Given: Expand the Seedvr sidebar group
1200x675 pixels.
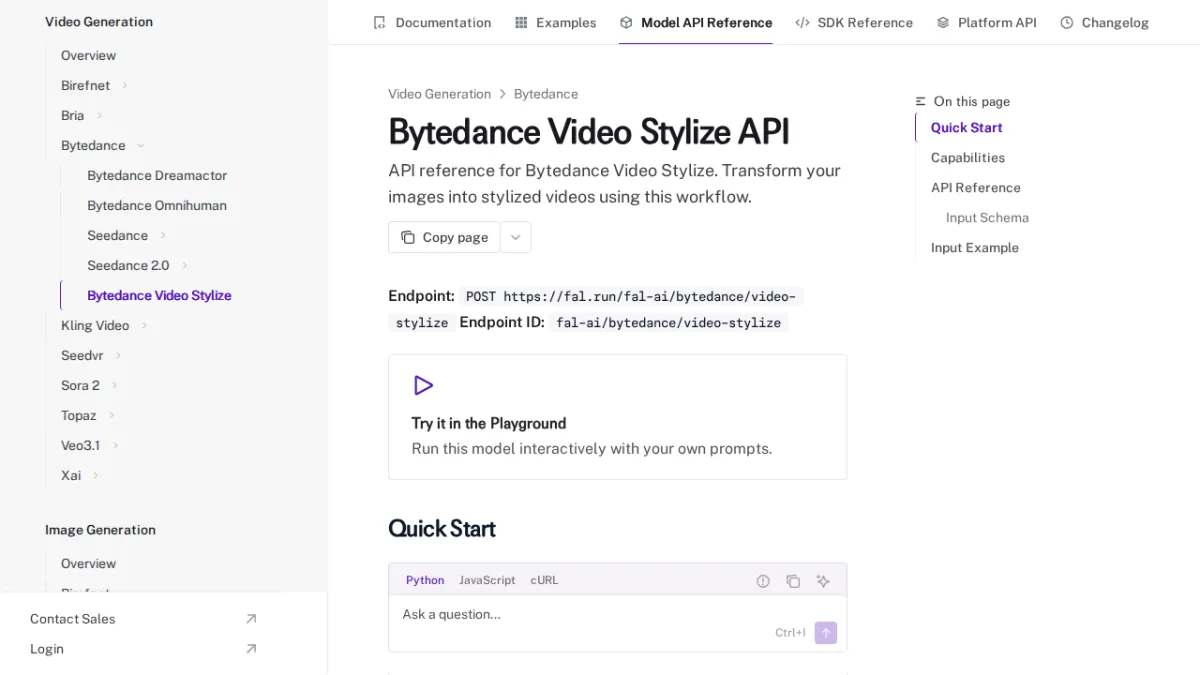Looking at the screenshot, I should [x=118, y=355].
